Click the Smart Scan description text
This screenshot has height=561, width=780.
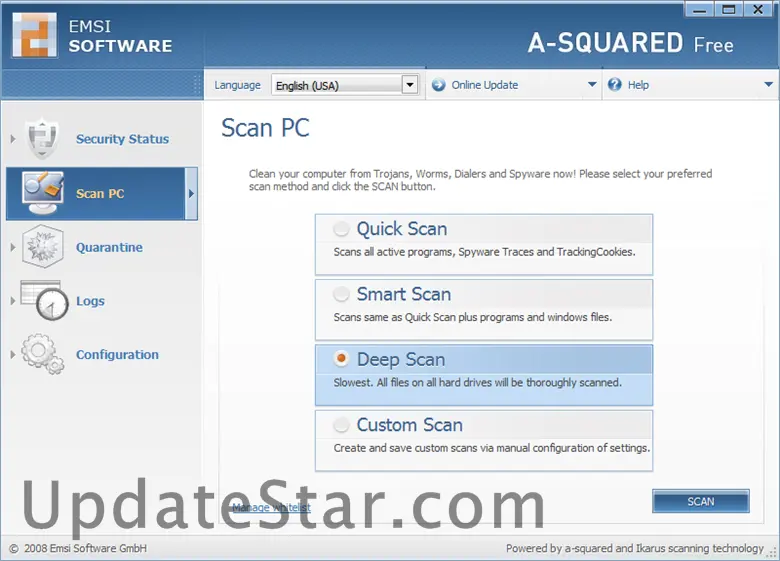click(473, 317)
